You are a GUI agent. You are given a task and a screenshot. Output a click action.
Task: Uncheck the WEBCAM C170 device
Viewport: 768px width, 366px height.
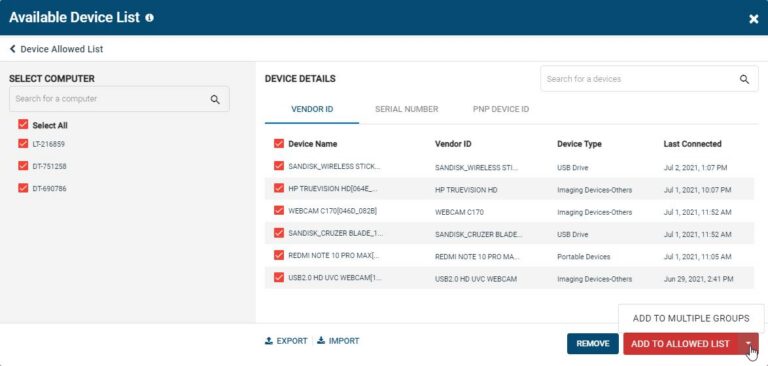pos(279,210)
